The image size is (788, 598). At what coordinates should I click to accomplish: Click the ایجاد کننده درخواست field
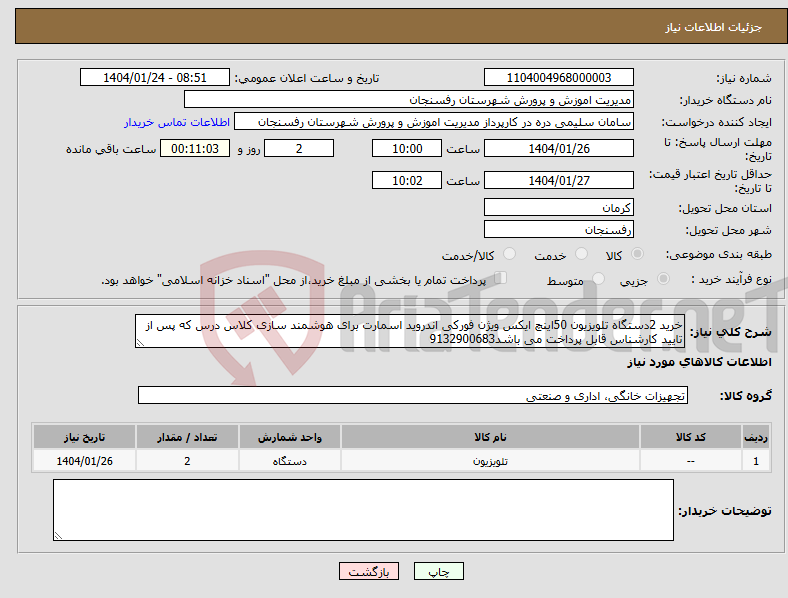point(434,122)
